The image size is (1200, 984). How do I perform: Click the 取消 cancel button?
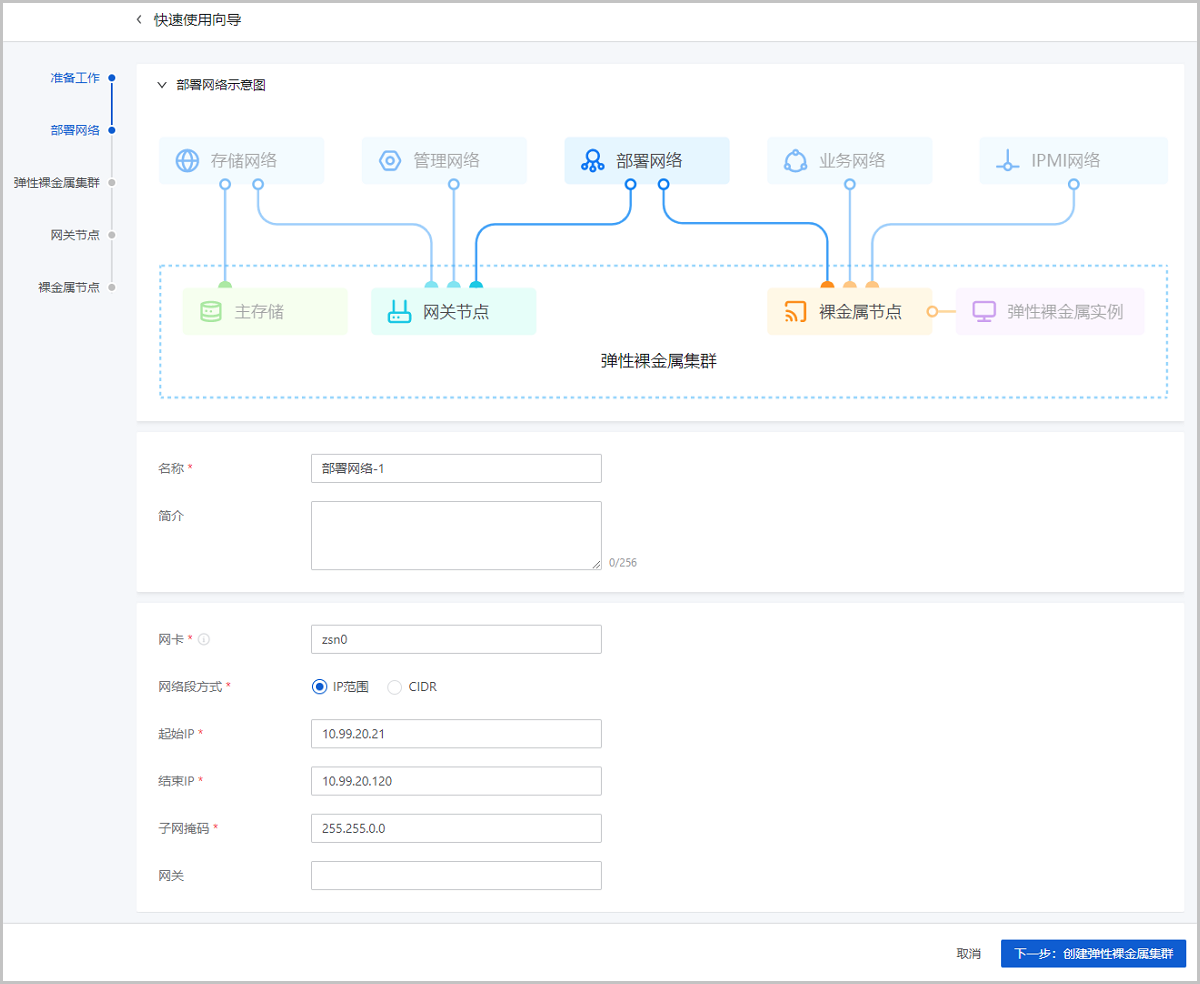click(x=968, y=953)
